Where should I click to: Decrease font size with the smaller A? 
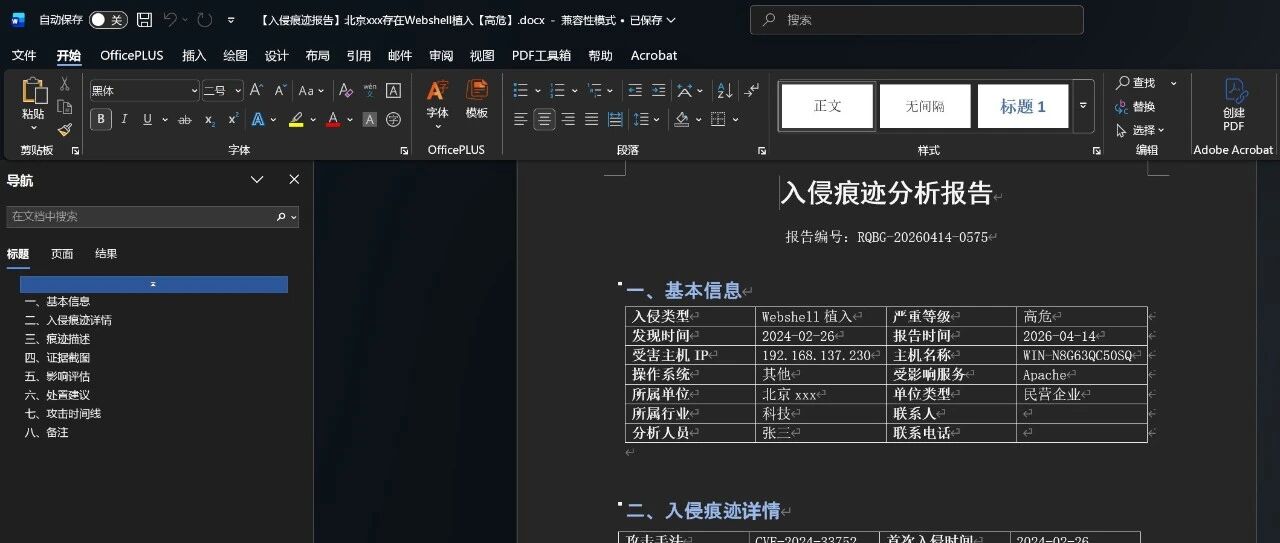point(281,90)
